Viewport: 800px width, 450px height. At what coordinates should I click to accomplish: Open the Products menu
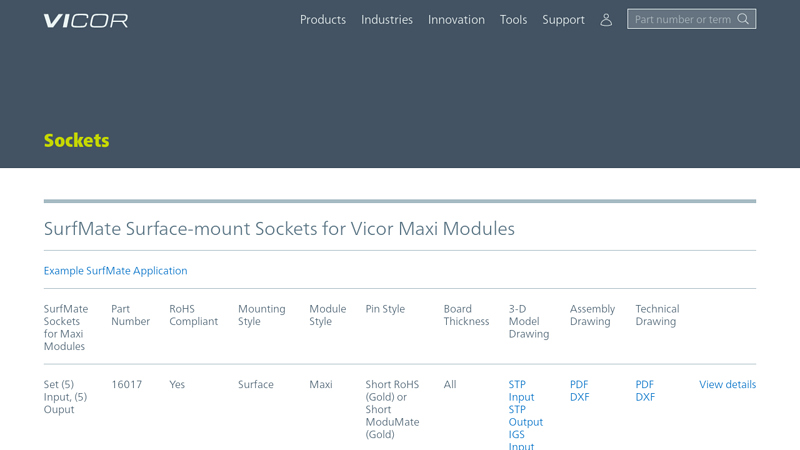pos(322,20)
